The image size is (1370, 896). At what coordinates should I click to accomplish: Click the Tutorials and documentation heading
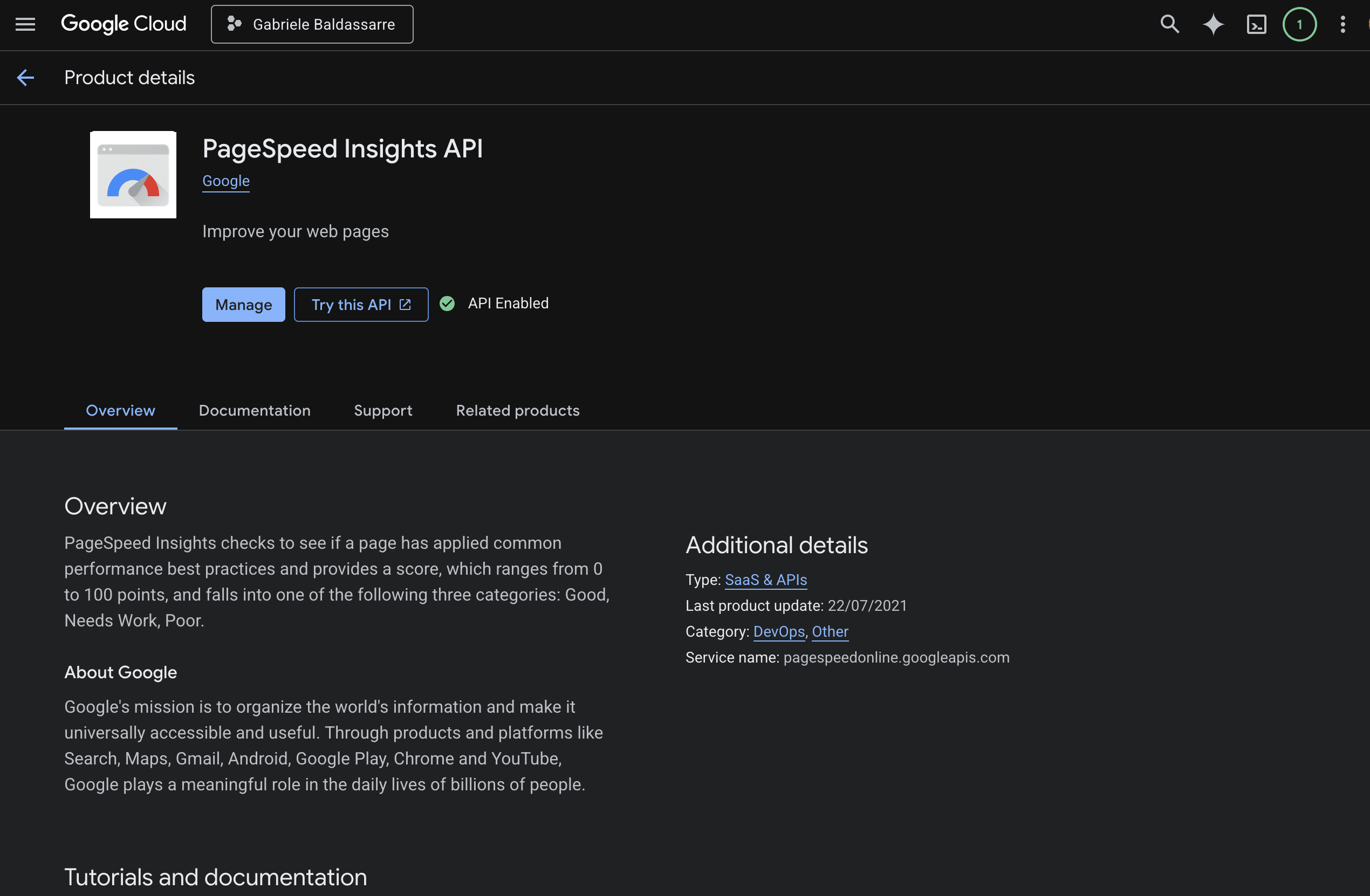[x=215, y=878]
